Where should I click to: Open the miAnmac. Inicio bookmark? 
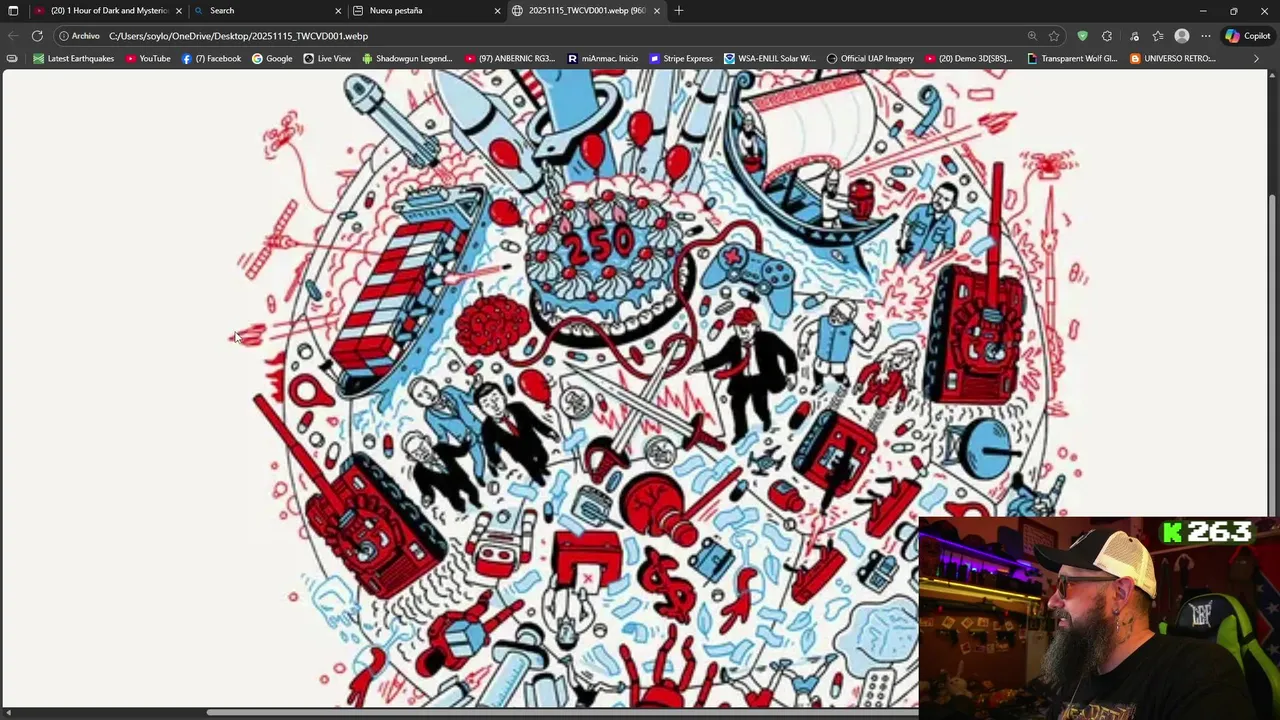pos(602,58)
